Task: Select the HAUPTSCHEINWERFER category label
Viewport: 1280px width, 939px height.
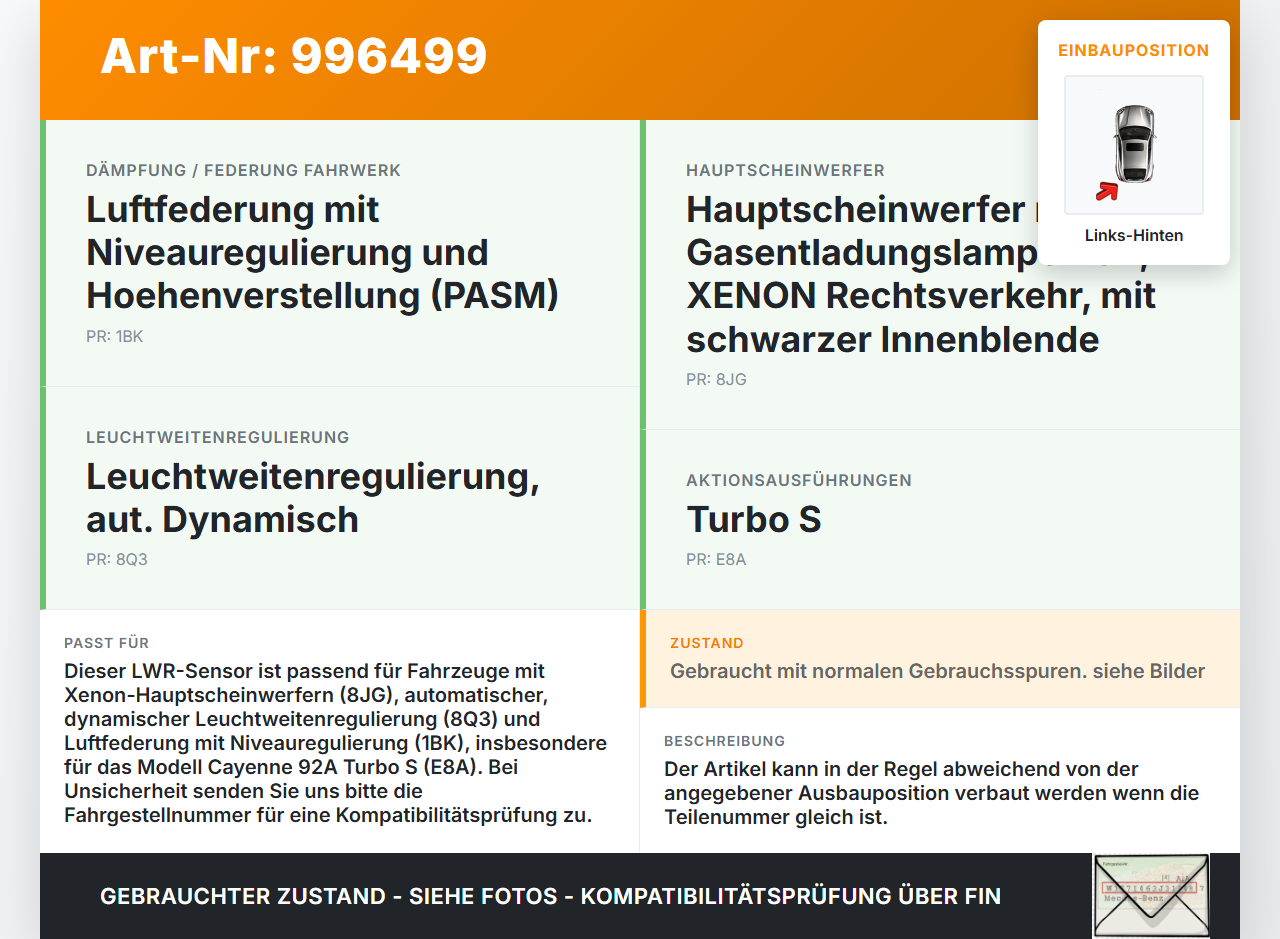Action: pyautogui.click(x=785, y=171)
